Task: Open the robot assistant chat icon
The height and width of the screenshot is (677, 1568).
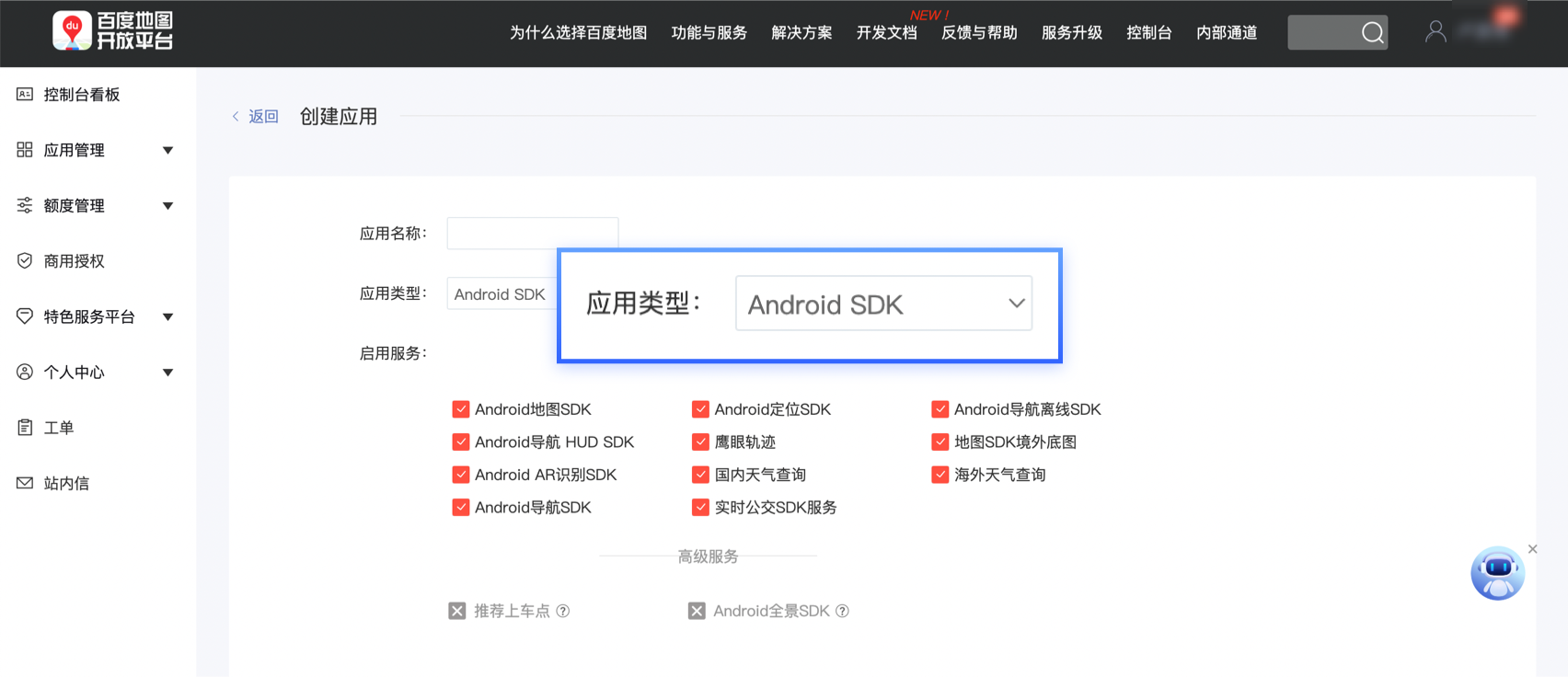Action: pos(1497,573)
